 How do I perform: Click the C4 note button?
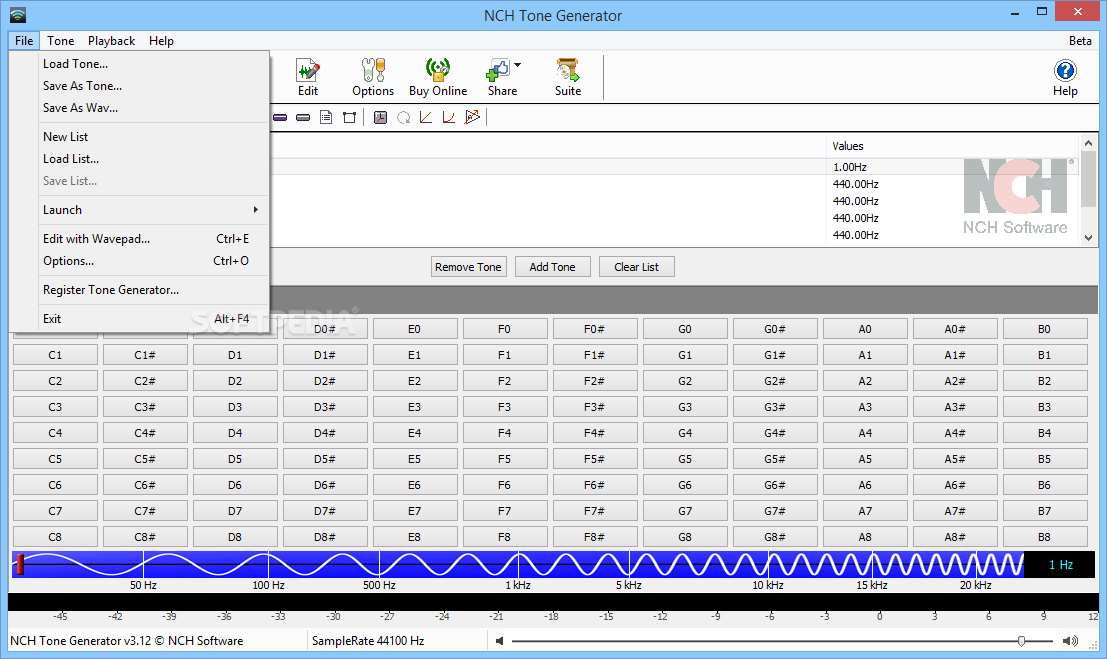click(55, 433)
